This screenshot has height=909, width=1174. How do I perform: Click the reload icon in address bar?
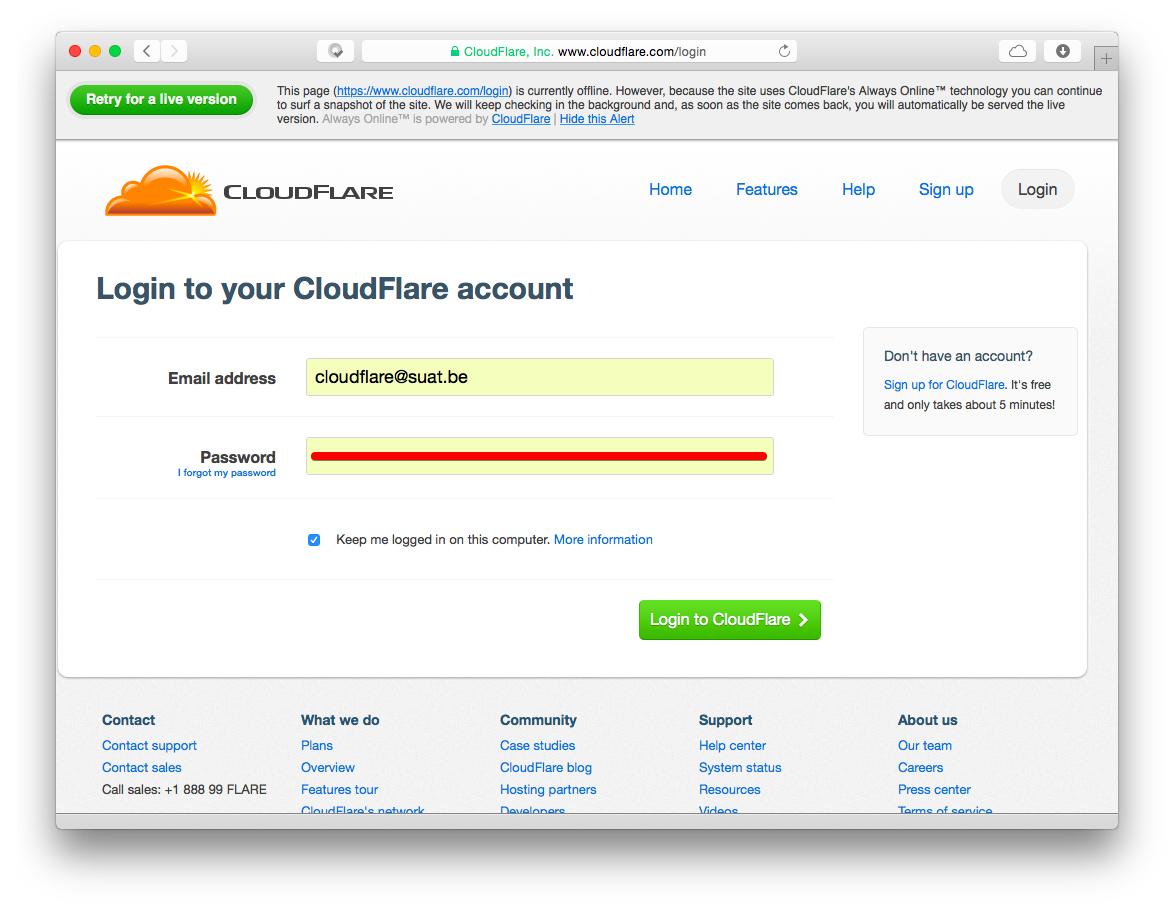pos(784,51)
